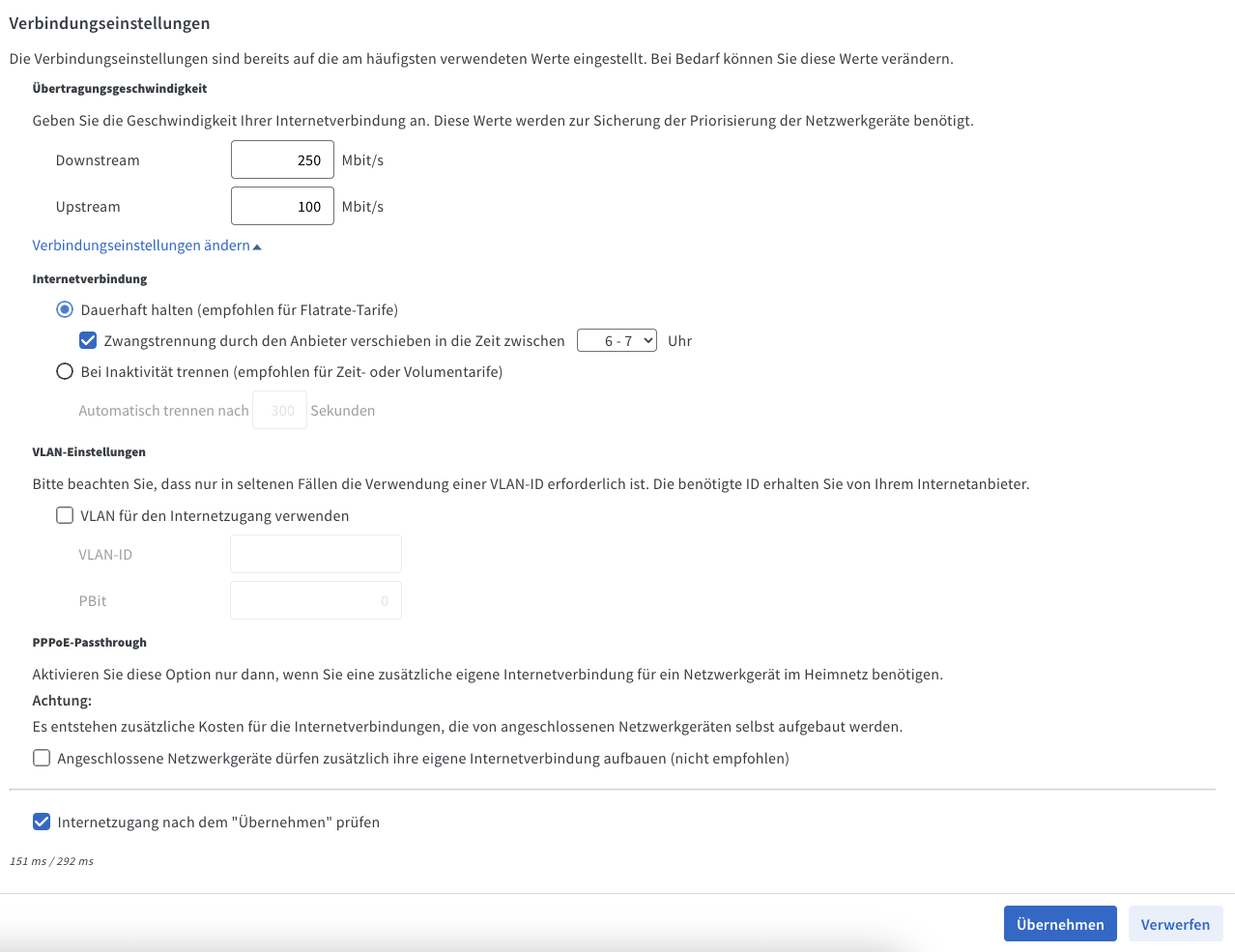Open the 6 - 7 Uhr time dropdown

[617, 341]
